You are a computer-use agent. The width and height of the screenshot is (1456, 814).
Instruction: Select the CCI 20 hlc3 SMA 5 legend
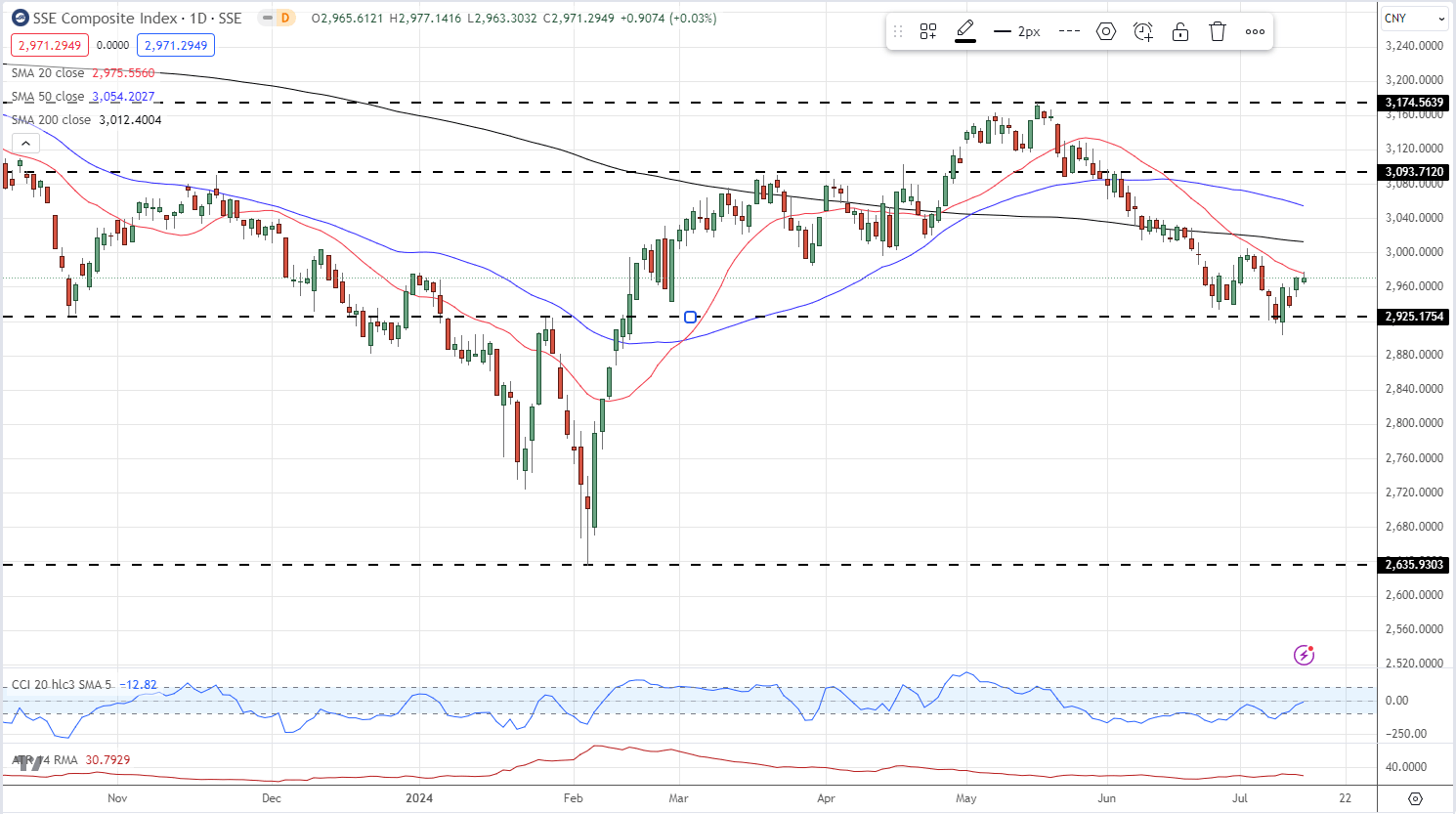62,685
